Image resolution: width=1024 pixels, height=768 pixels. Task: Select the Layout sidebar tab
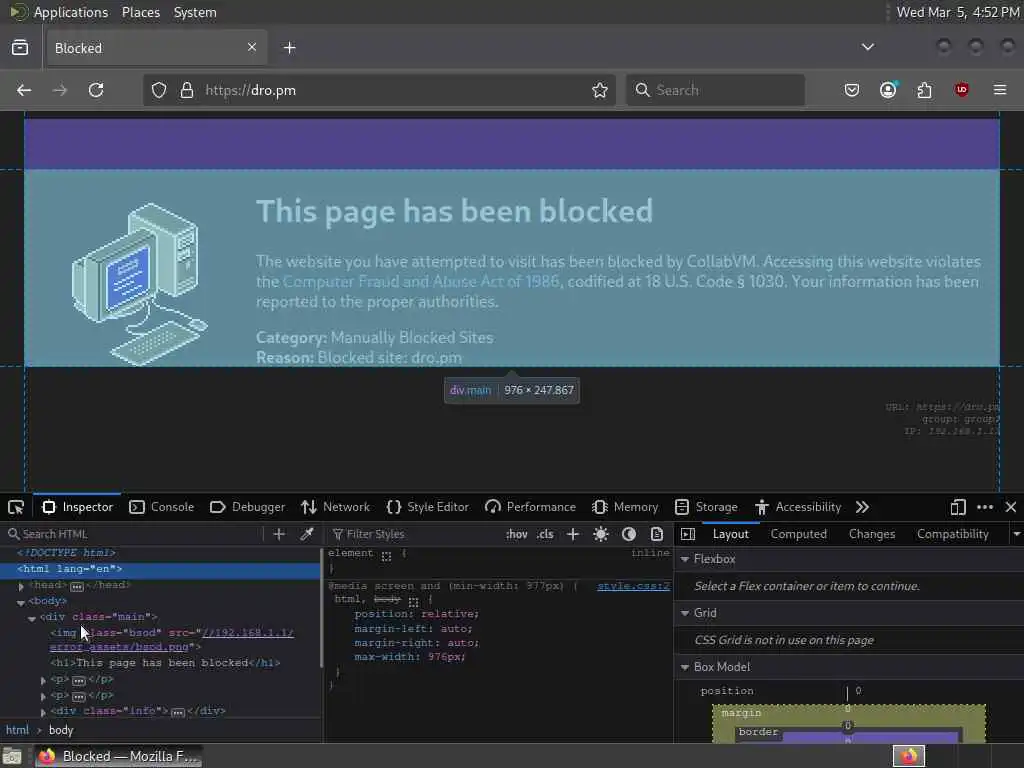tap(731, 534)
